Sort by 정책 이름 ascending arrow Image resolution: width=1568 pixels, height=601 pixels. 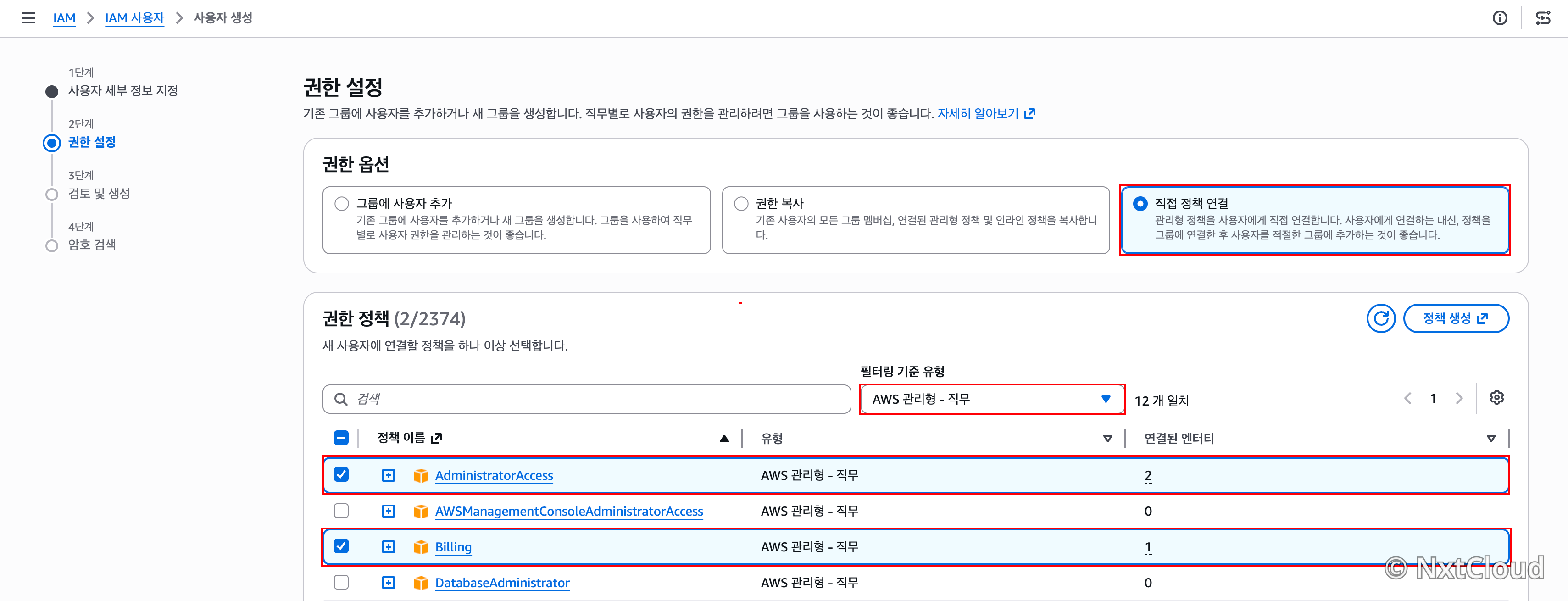tap(724, 438)
